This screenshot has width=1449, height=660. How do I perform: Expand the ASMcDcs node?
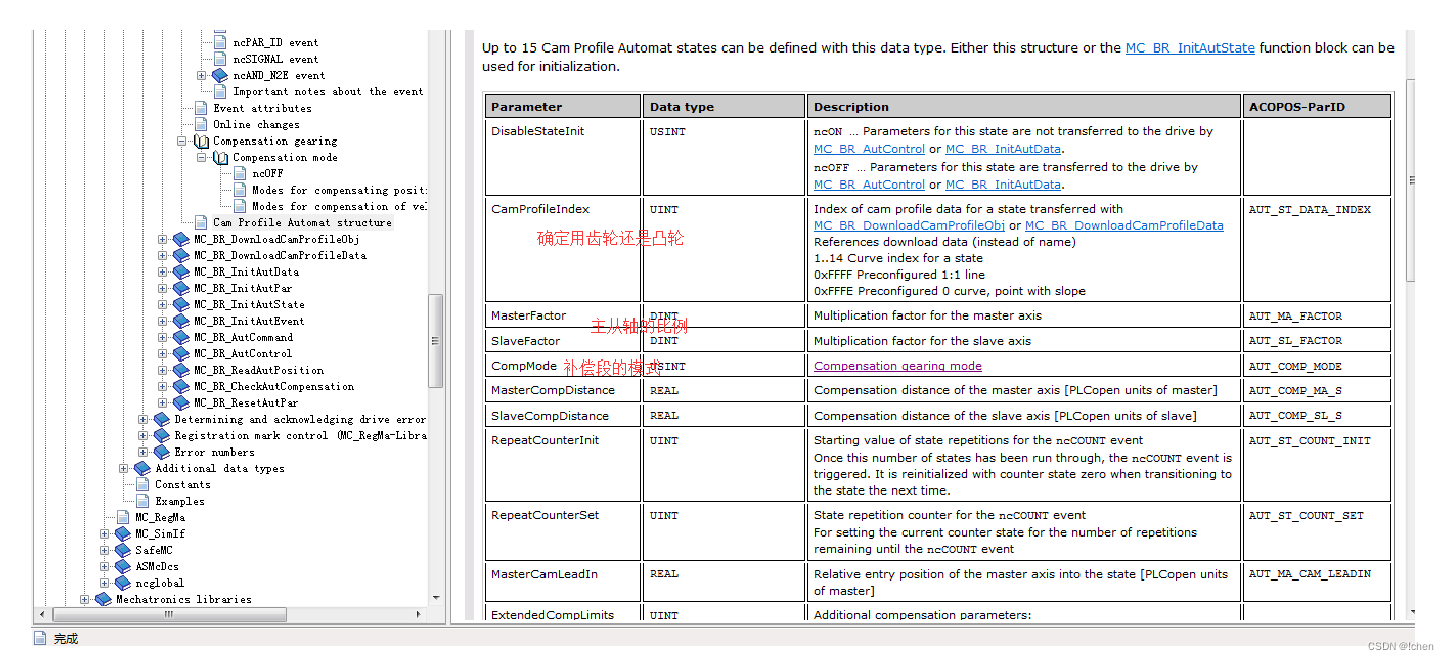click(105, 566)
